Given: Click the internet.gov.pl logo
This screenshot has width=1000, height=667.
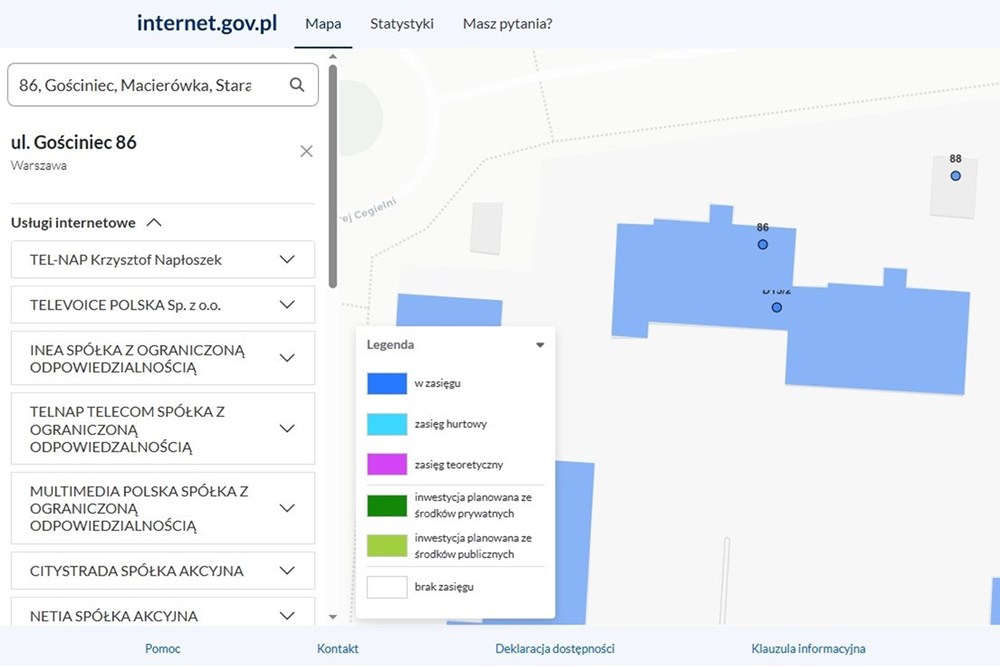Looking at the screenshot, I should 206,22.
